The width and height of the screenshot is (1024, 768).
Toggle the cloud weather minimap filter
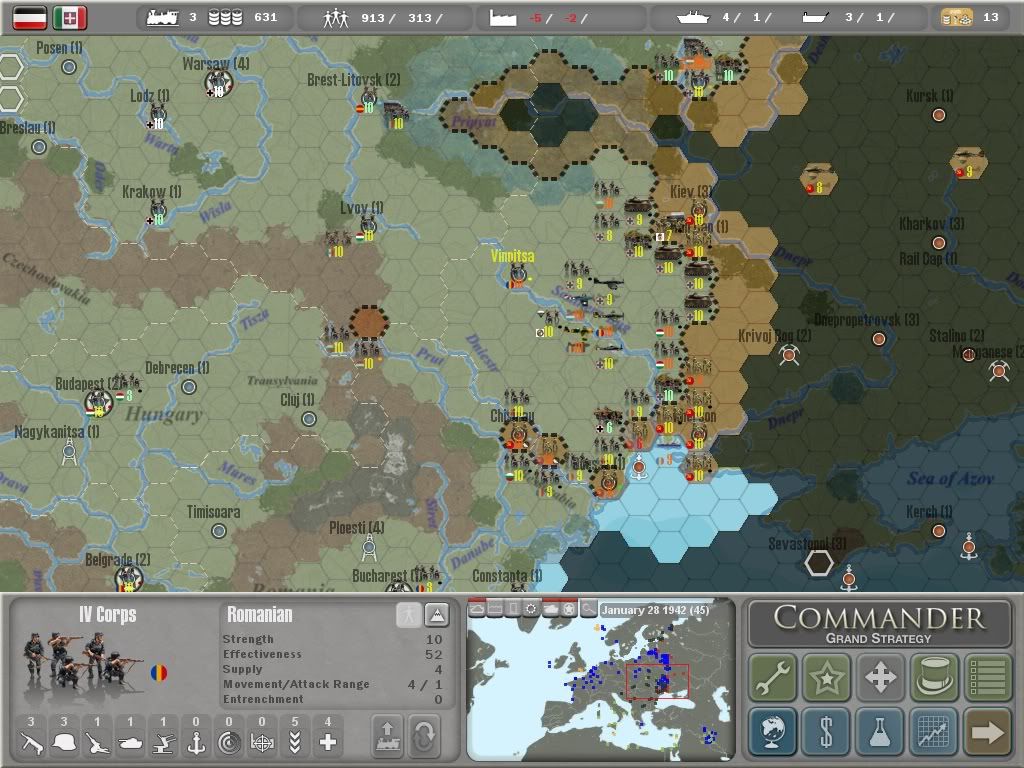coord(477,609)
